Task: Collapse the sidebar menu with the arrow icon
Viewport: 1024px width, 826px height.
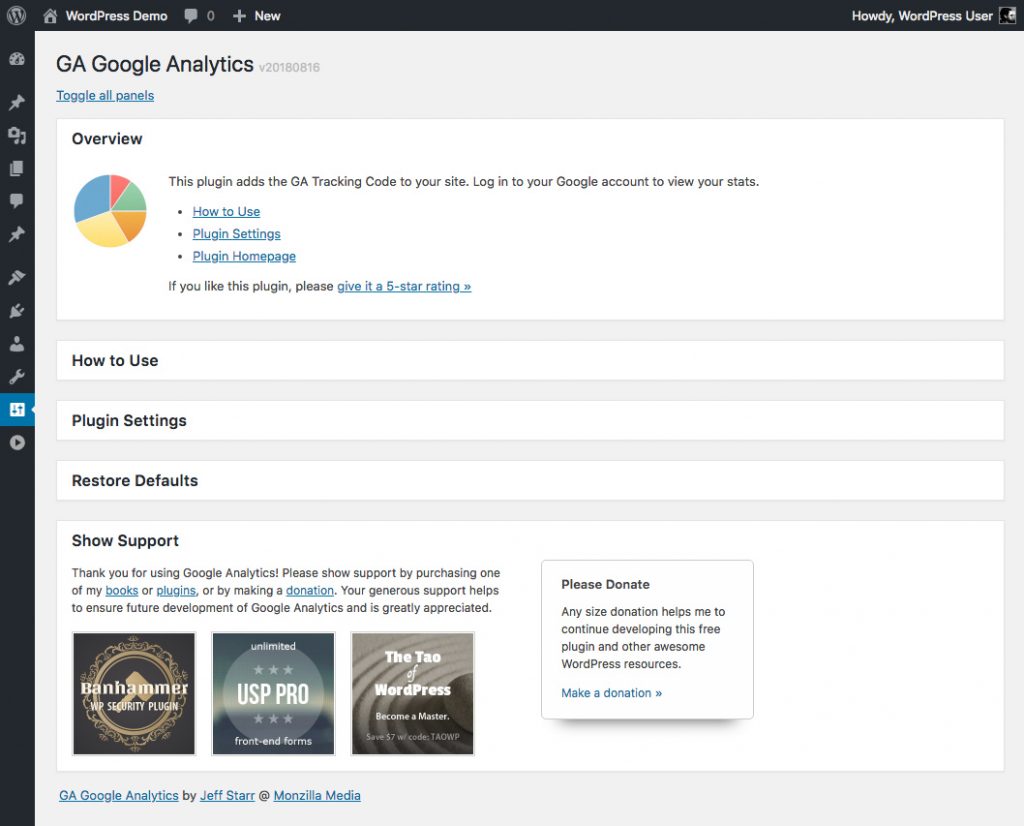Action: tap(17, 442)
